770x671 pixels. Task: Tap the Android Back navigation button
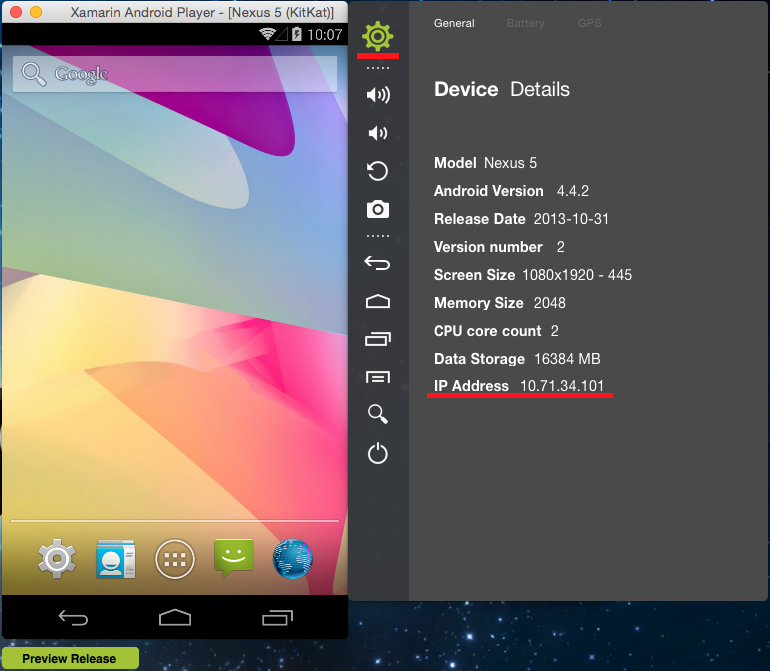coord(73,617)
